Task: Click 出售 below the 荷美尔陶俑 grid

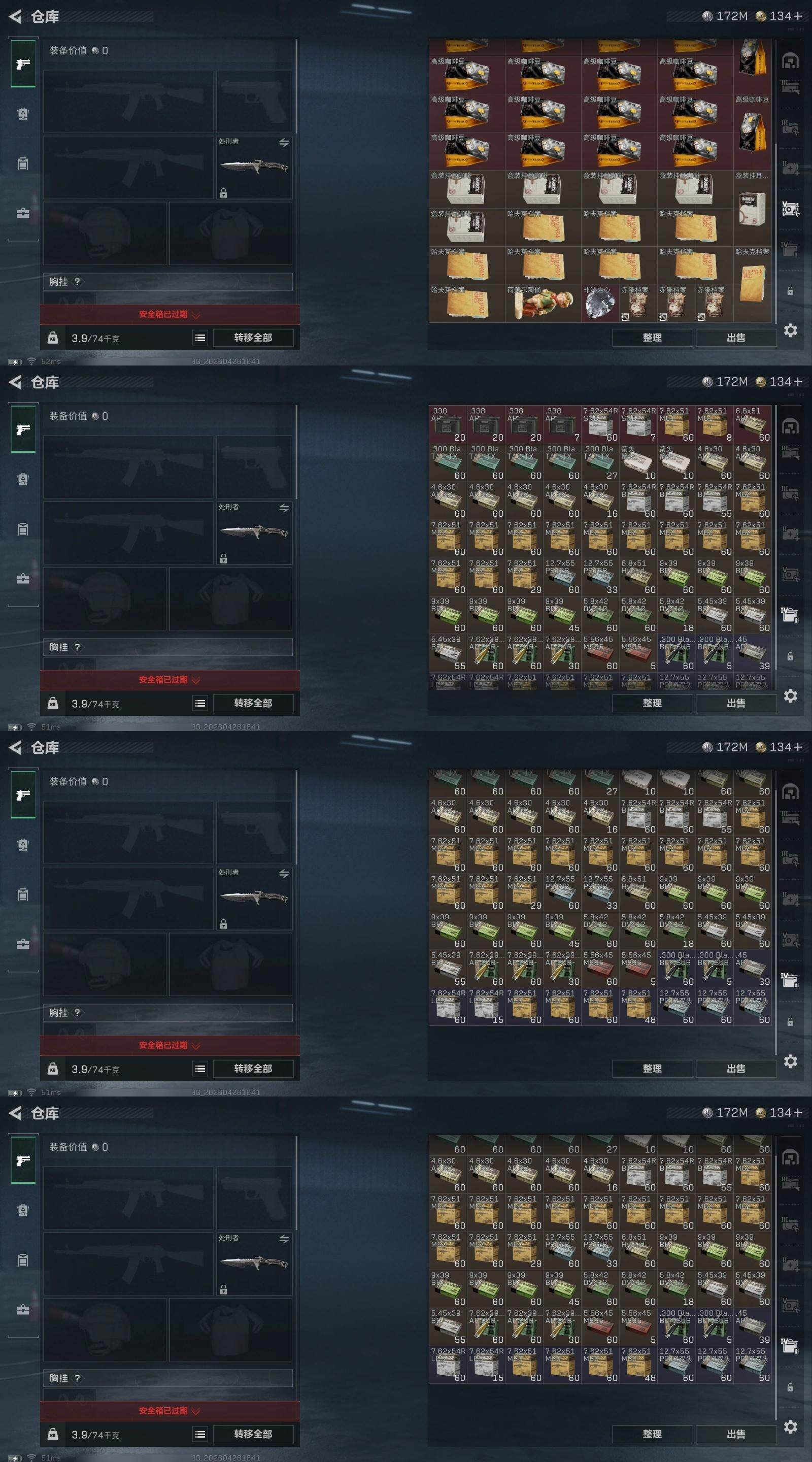Action: 736,338
